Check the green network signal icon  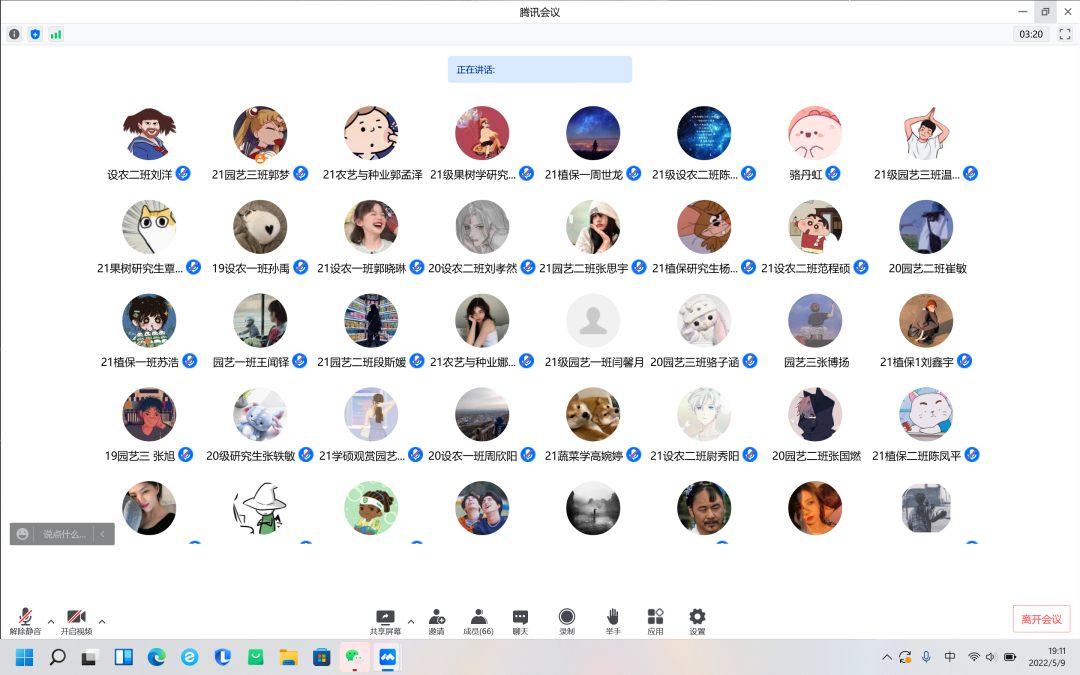pos(56,34)
